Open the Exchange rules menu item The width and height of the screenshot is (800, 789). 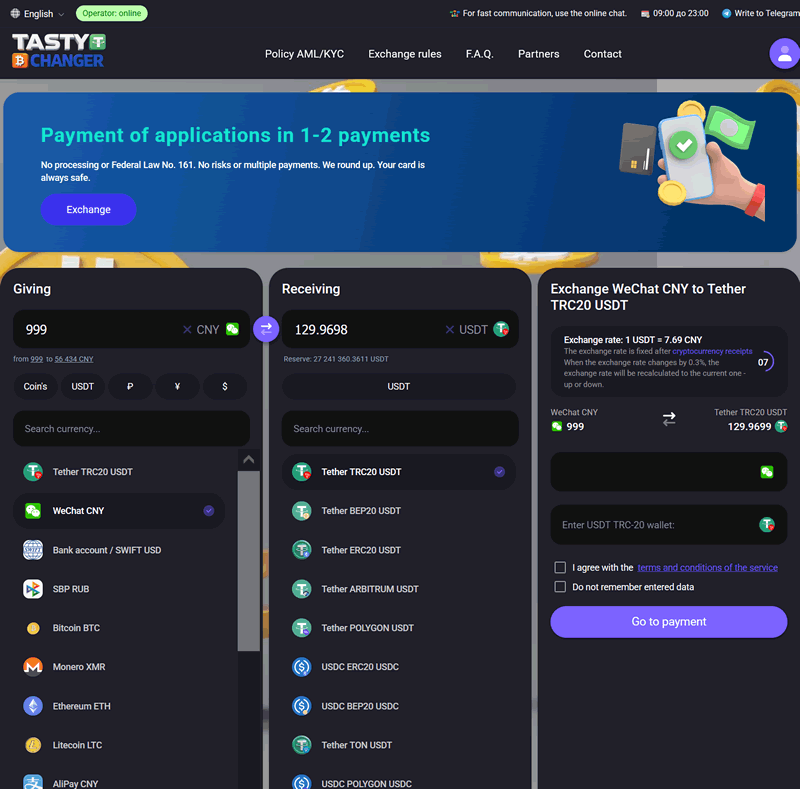pyautogui.click(x=404, y=54)
